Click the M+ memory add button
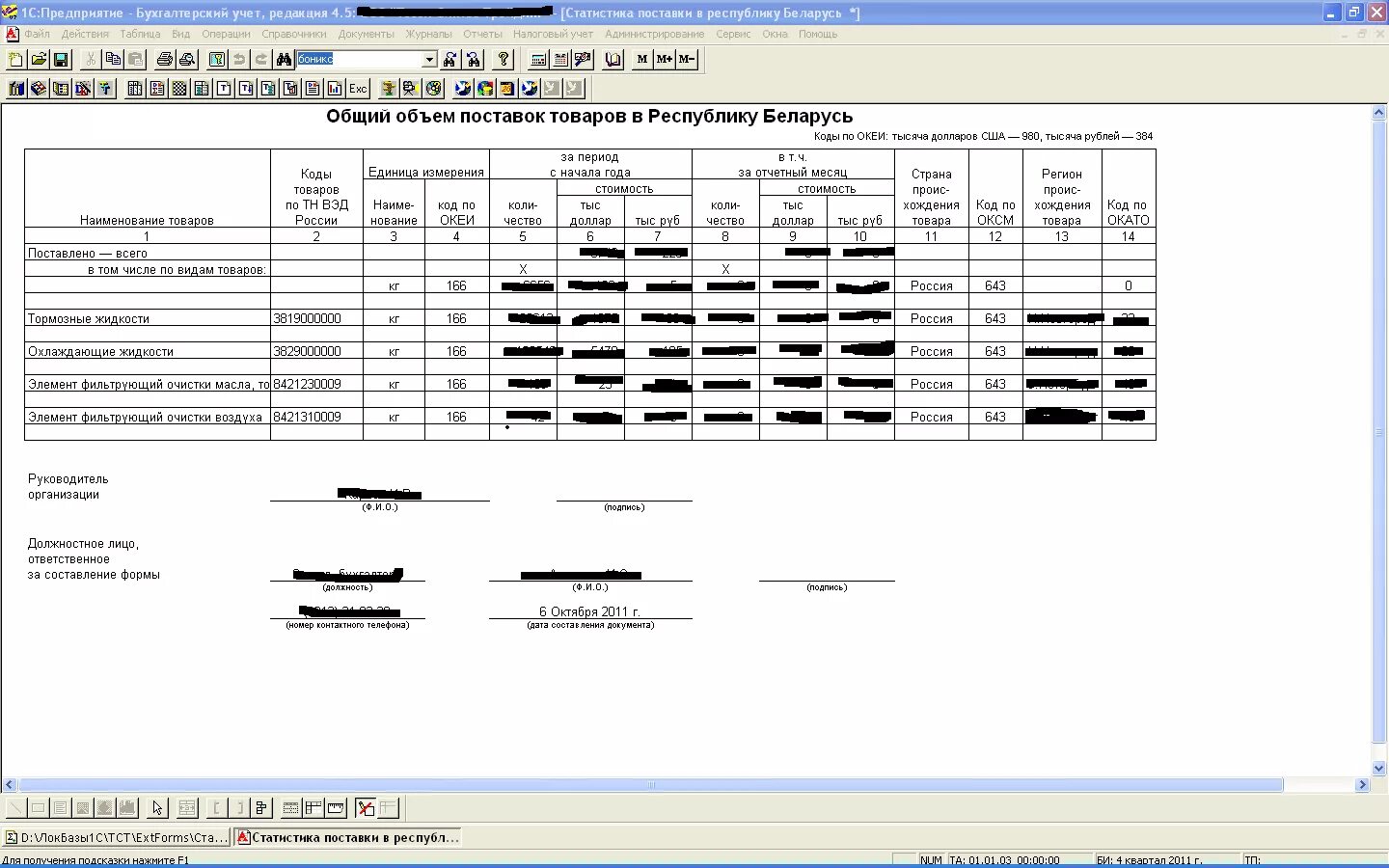The width and height of the screenshot is (1389, 868). [665, 59]
